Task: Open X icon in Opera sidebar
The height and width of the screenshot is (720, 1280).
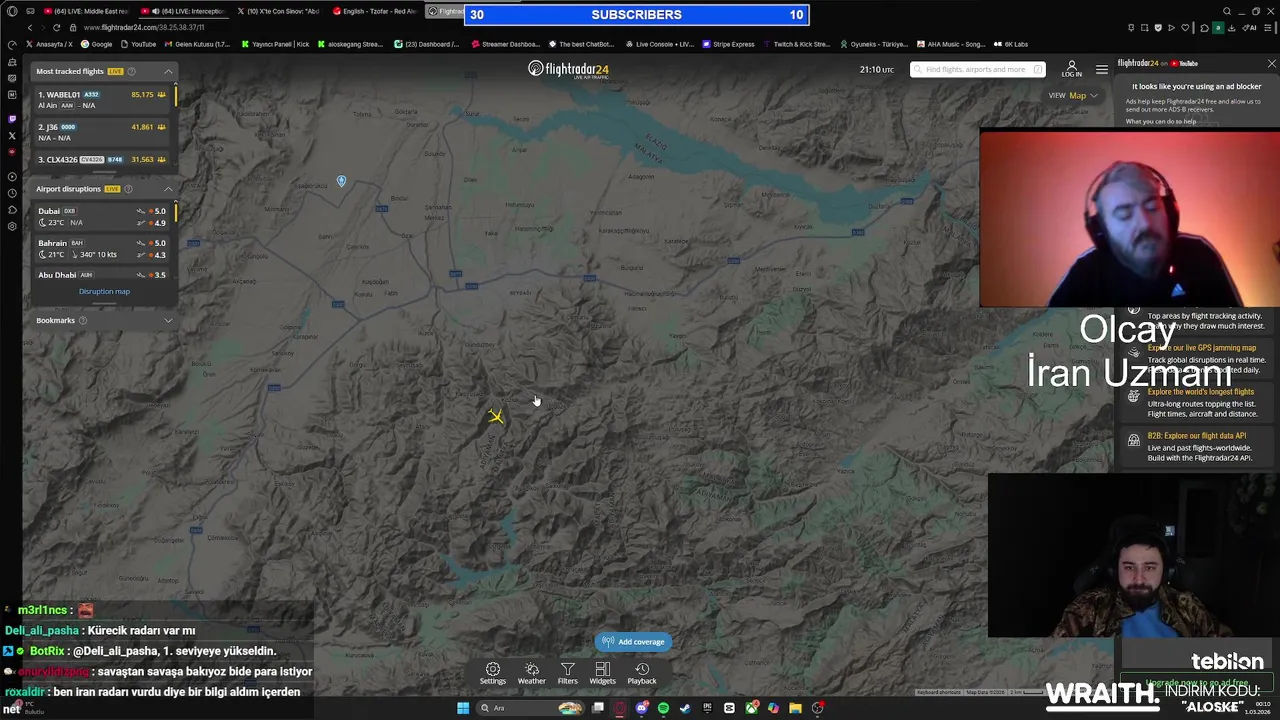Action: pos(12,135)
